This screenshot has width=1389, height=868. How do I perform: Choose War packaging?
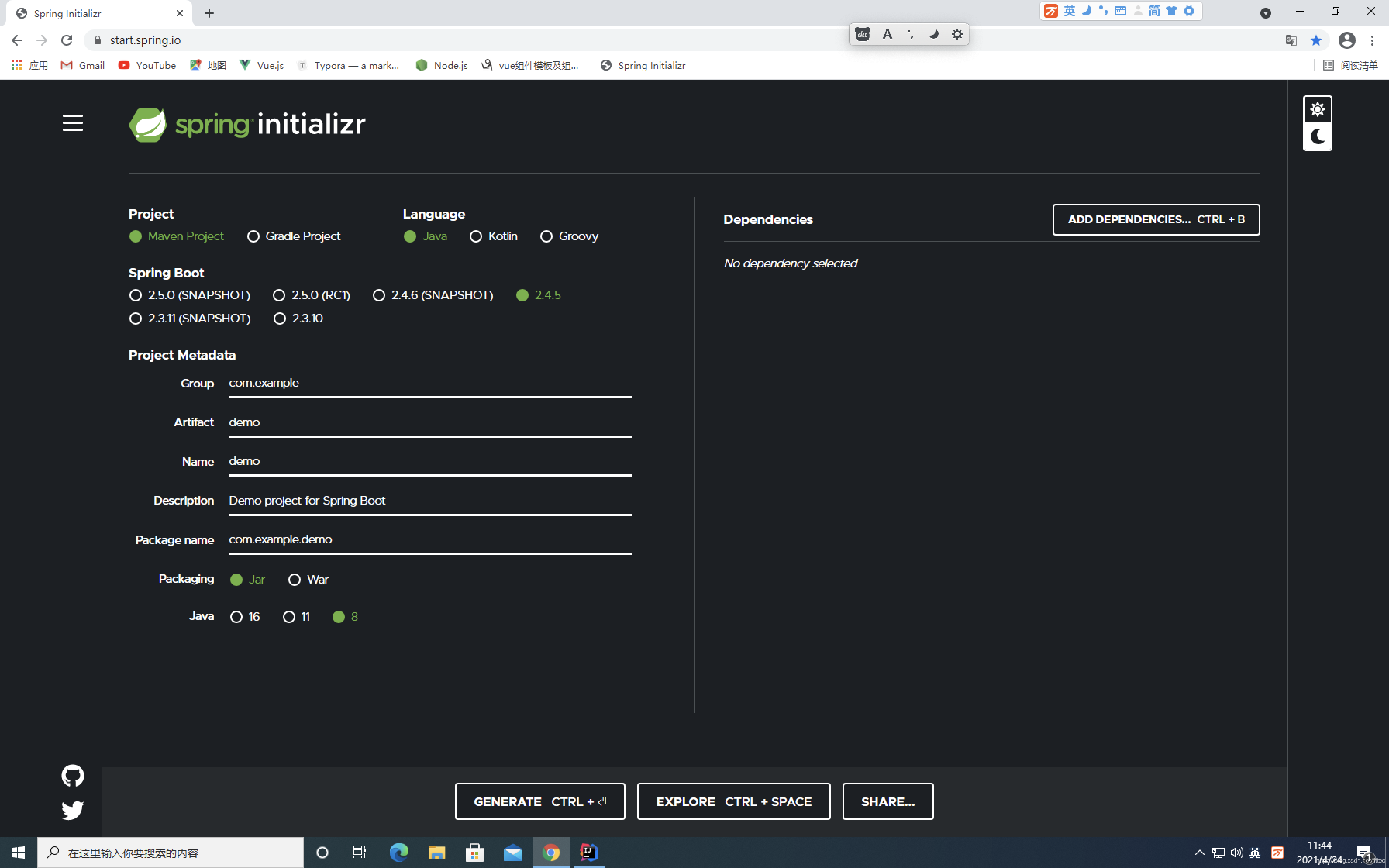309,580
